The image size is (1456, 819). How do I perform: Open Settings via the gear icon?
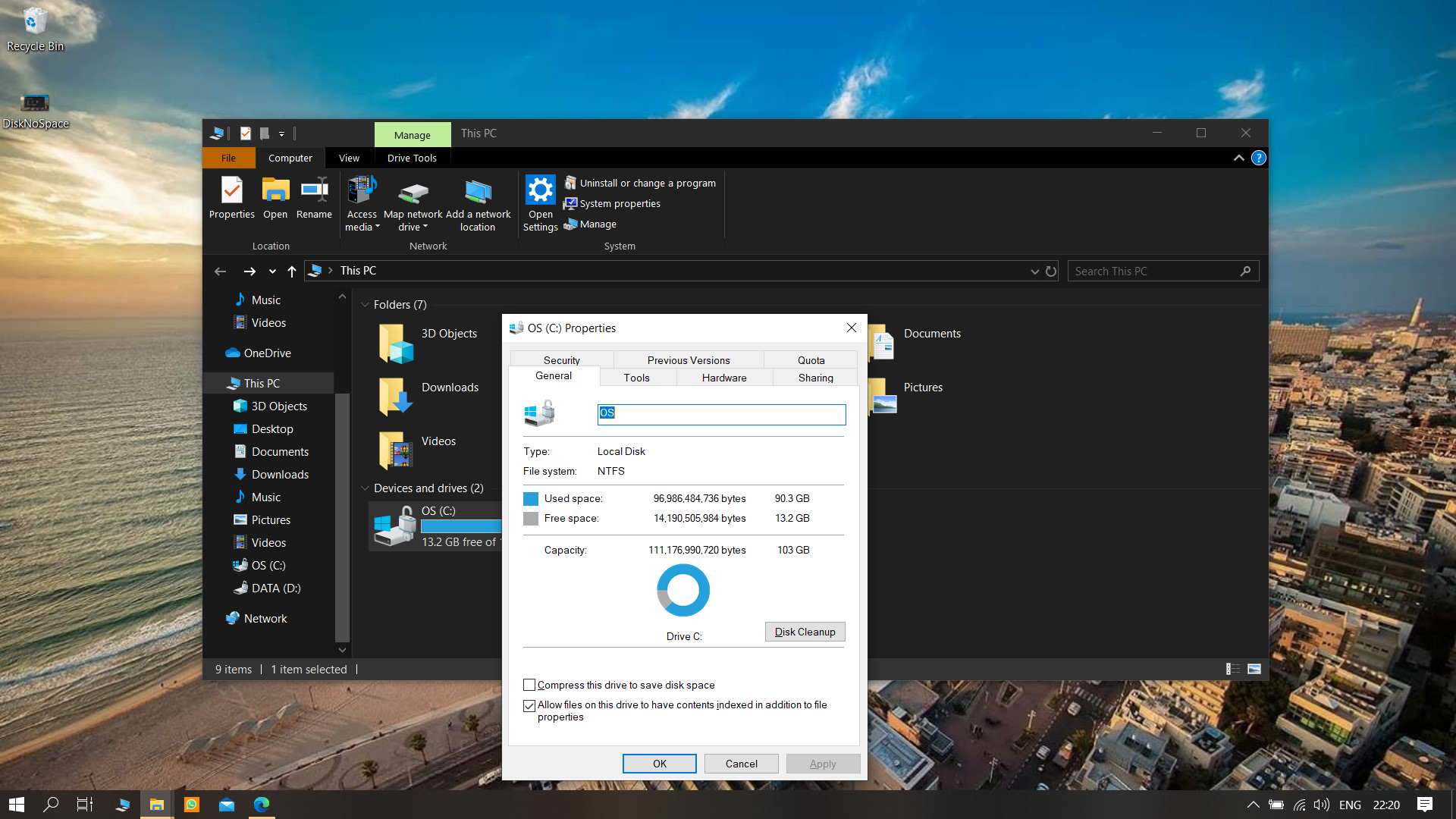540,190
